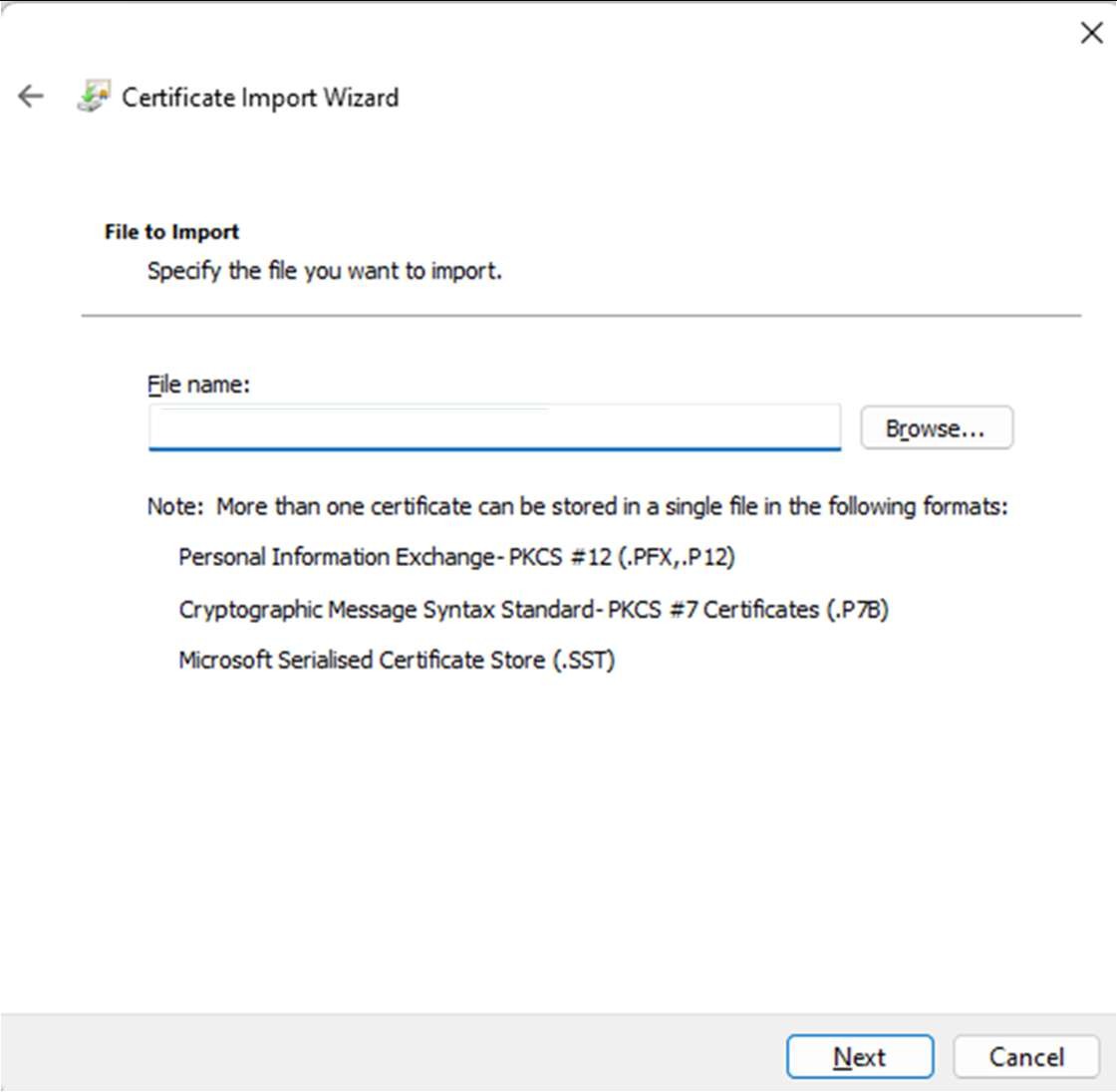
Task: Click the (.P7B) extension text
Action: coord(857,609)
